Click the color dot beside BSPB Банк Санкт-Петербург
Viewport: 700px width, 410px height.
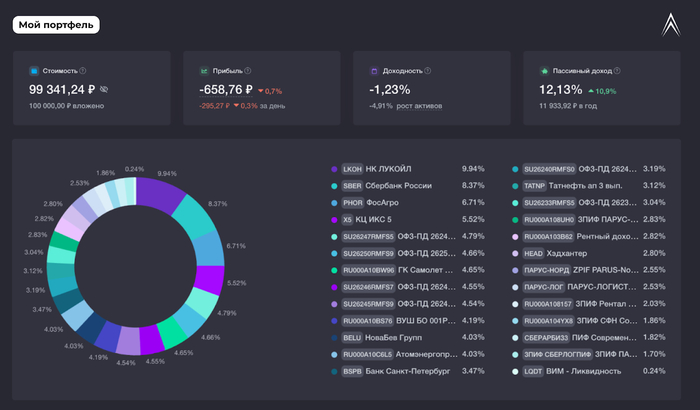point(333,371)
